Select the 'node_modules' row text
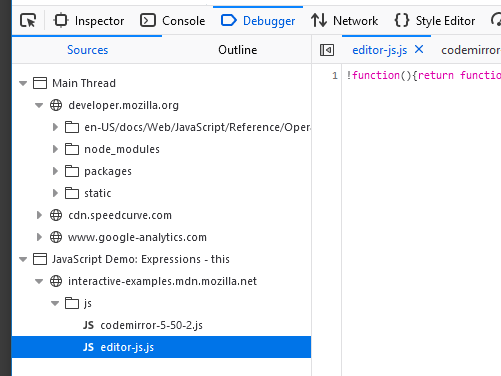 [x=122, y=149]
